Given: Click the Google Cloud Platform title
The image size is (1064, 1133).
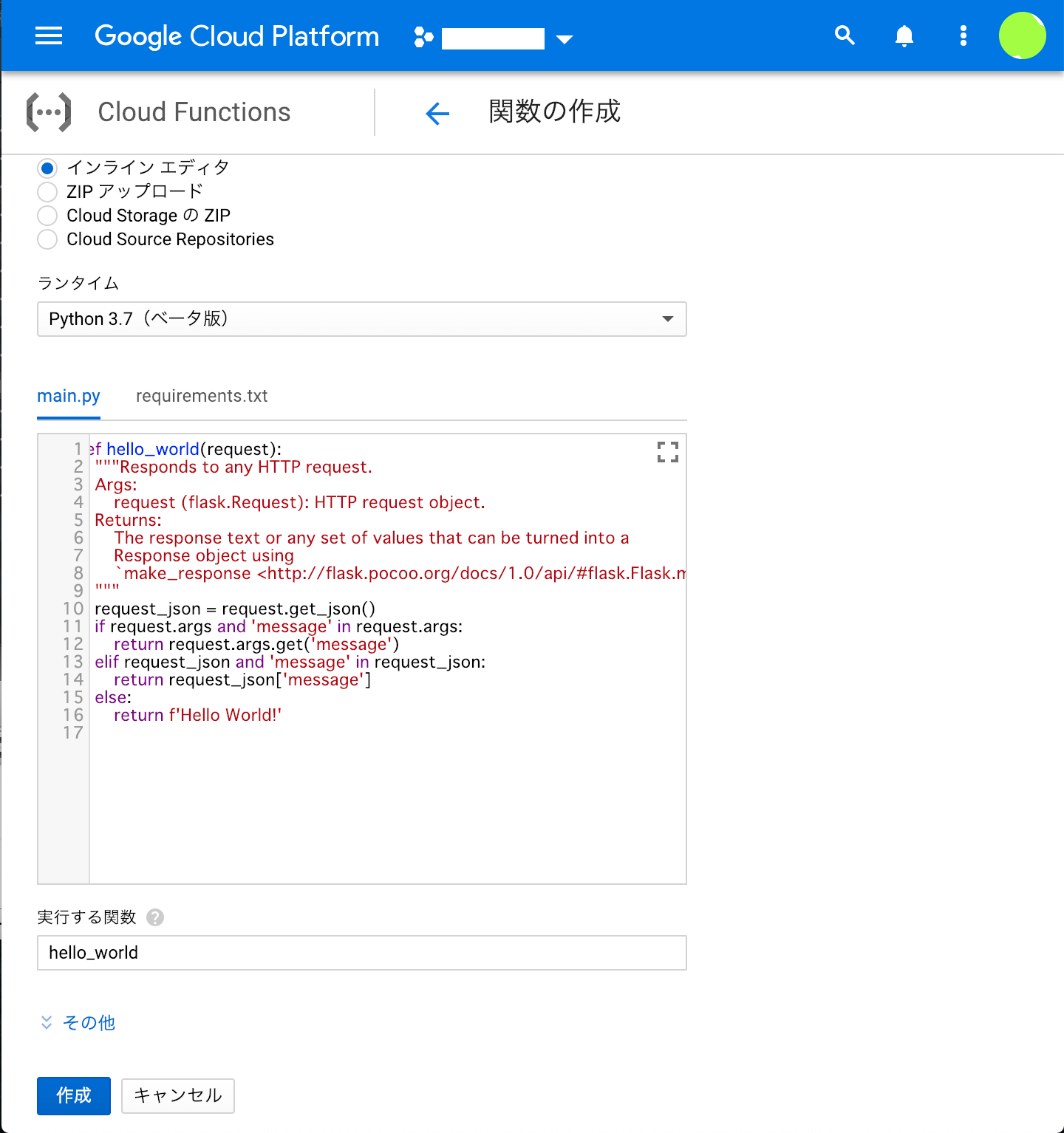Looking at the screenshot, I should click(237, 36).
